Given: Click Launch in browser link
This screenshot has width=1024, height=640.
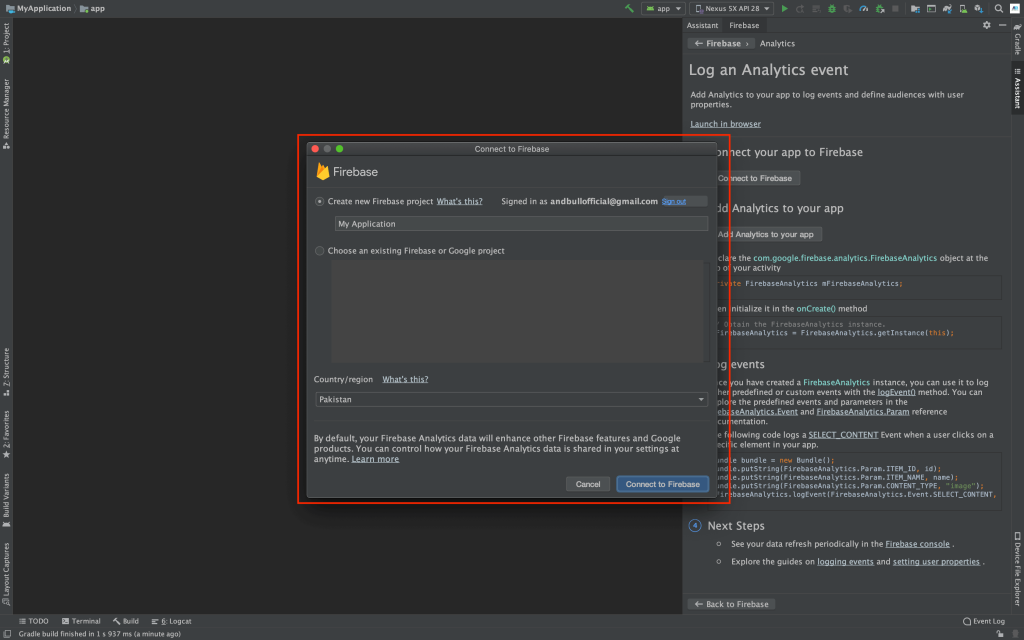Looking at the screenshot, I should (x=725, y=123).
